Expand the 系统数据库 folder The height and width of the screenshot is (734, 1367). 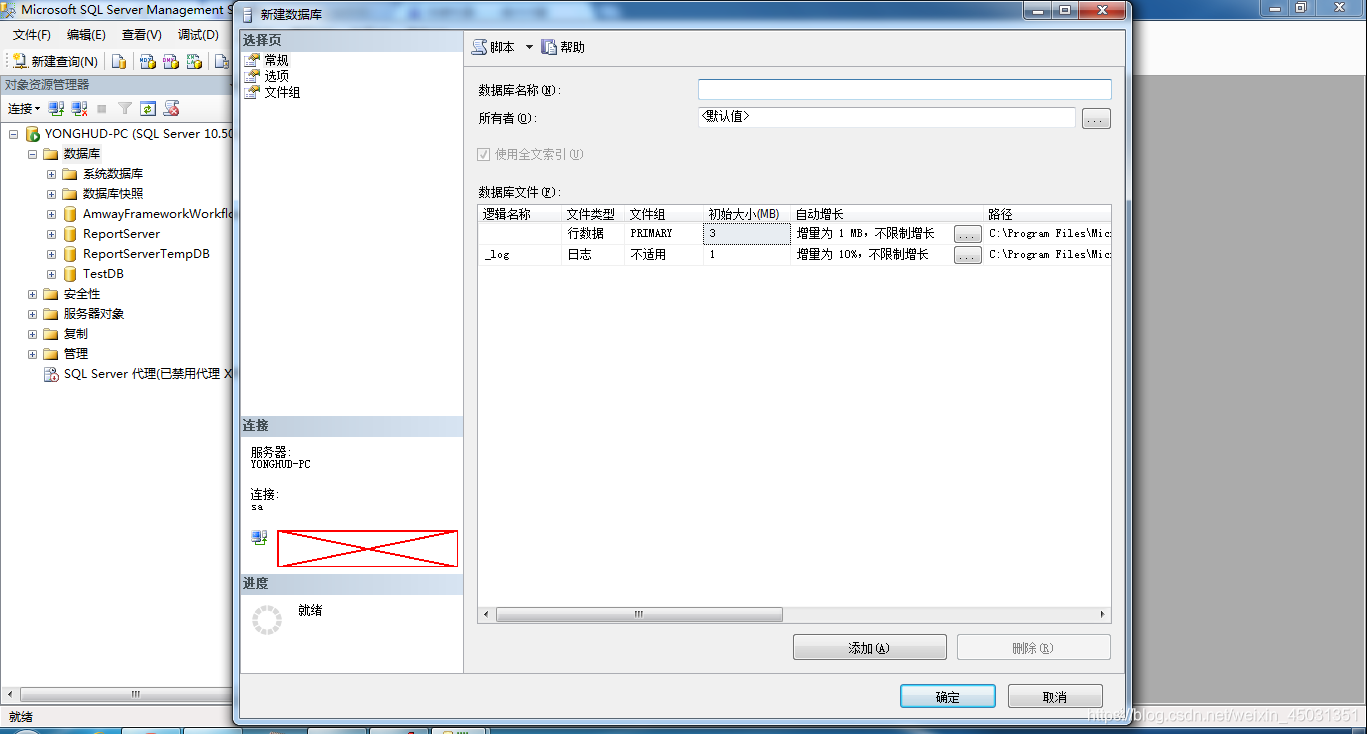(51, 174)
